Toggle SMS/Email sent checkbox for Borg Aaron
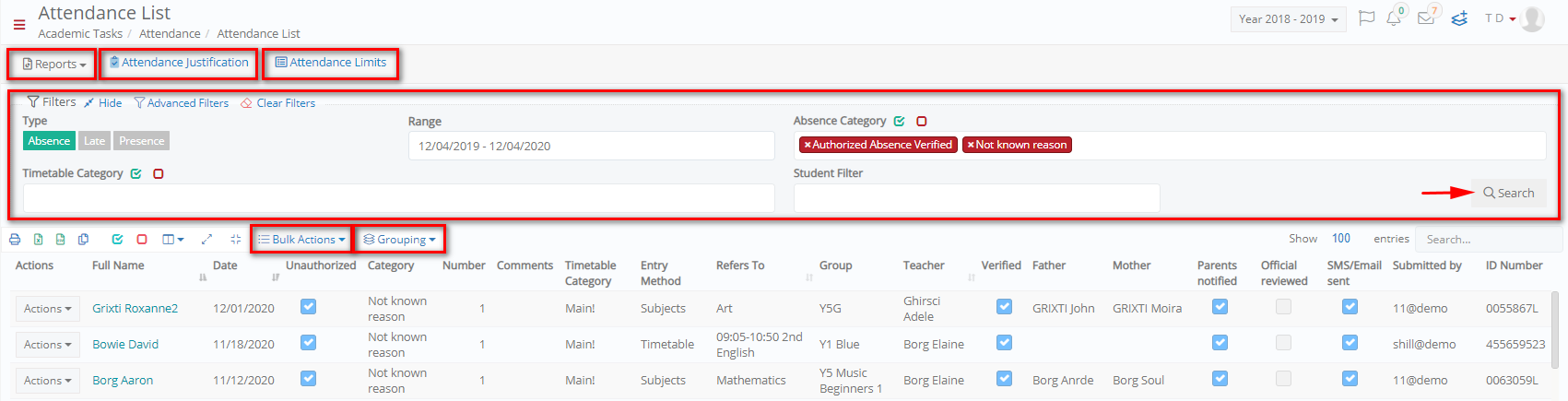 [x=1350, y=378]
